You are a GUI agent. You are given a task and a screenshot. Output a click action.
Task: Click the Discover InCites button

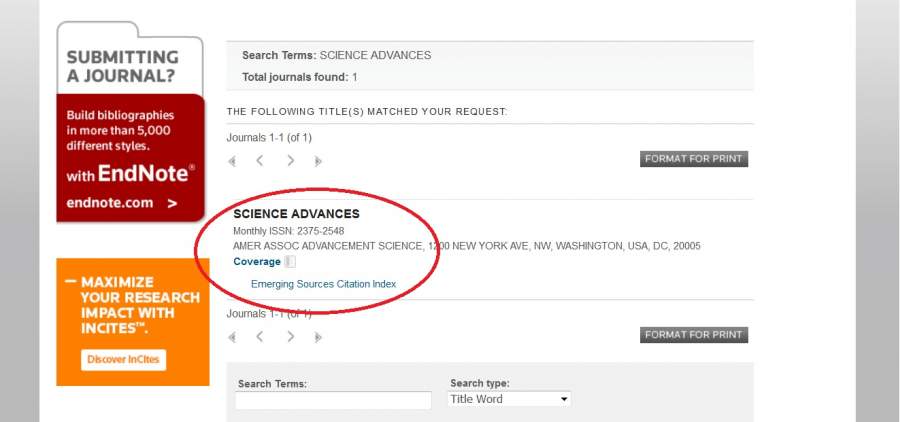tap(124, 360)
